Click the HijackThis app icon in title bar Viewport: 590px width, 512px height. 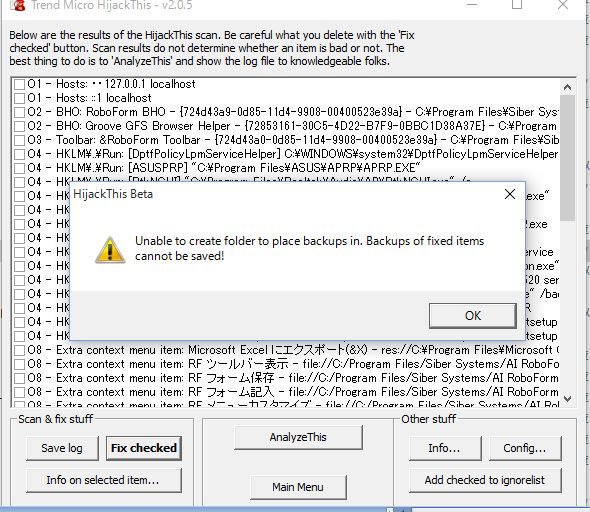(17, 5)
